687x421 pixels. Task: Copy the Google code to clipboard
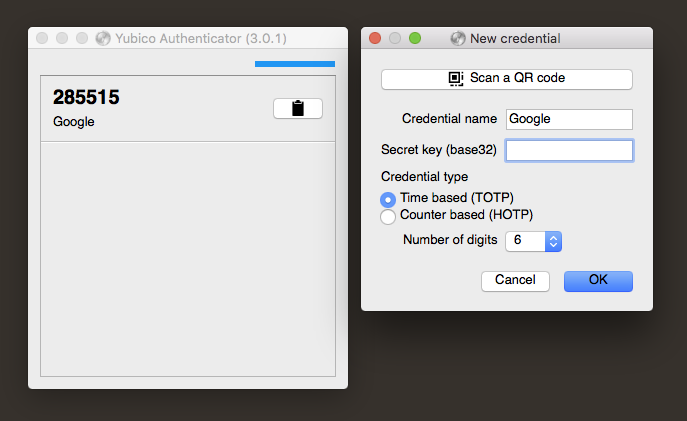tap(298, 108)
